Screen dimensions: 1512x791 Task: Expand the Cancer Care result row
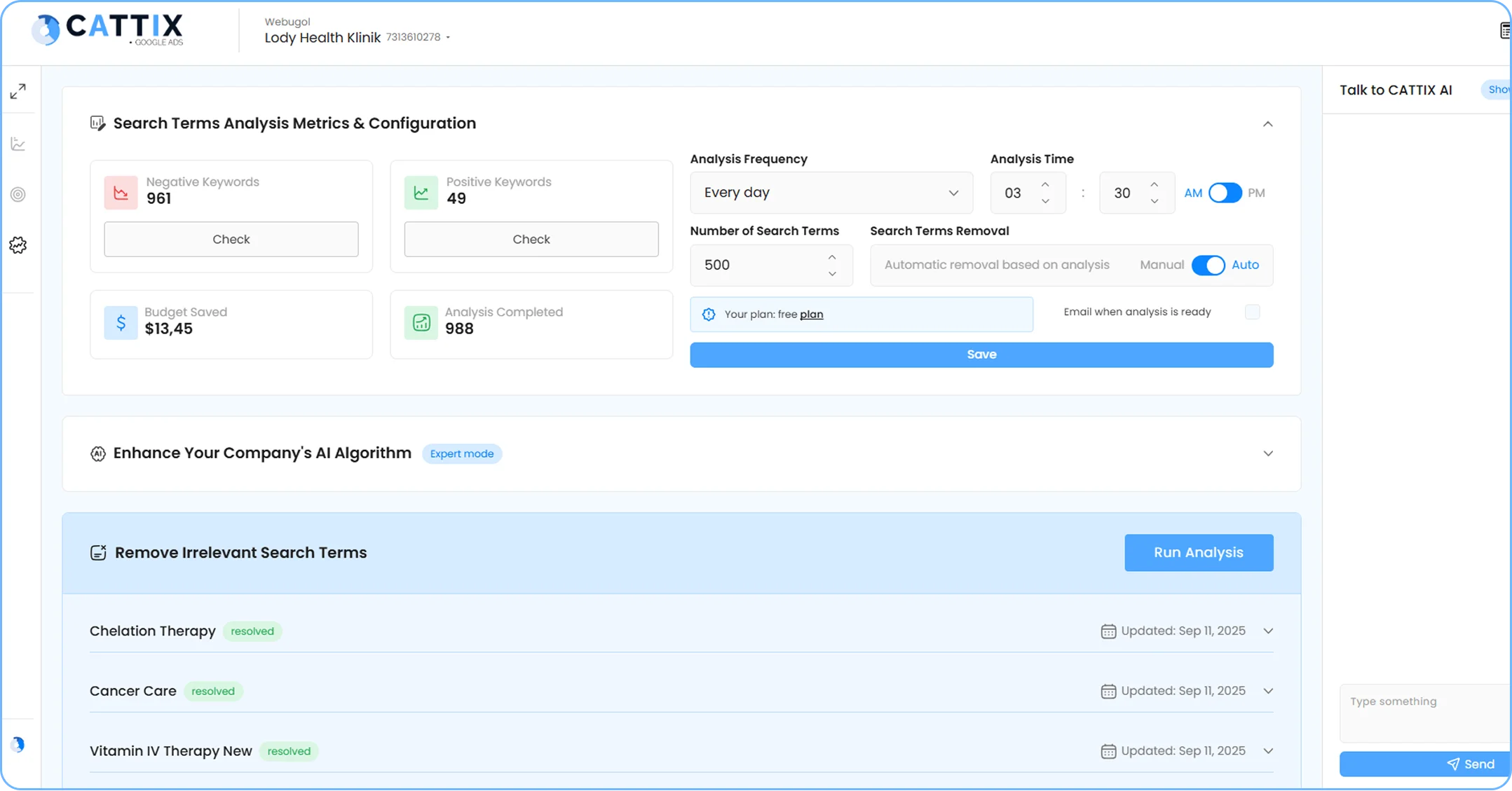click(x=1268, y=690)
